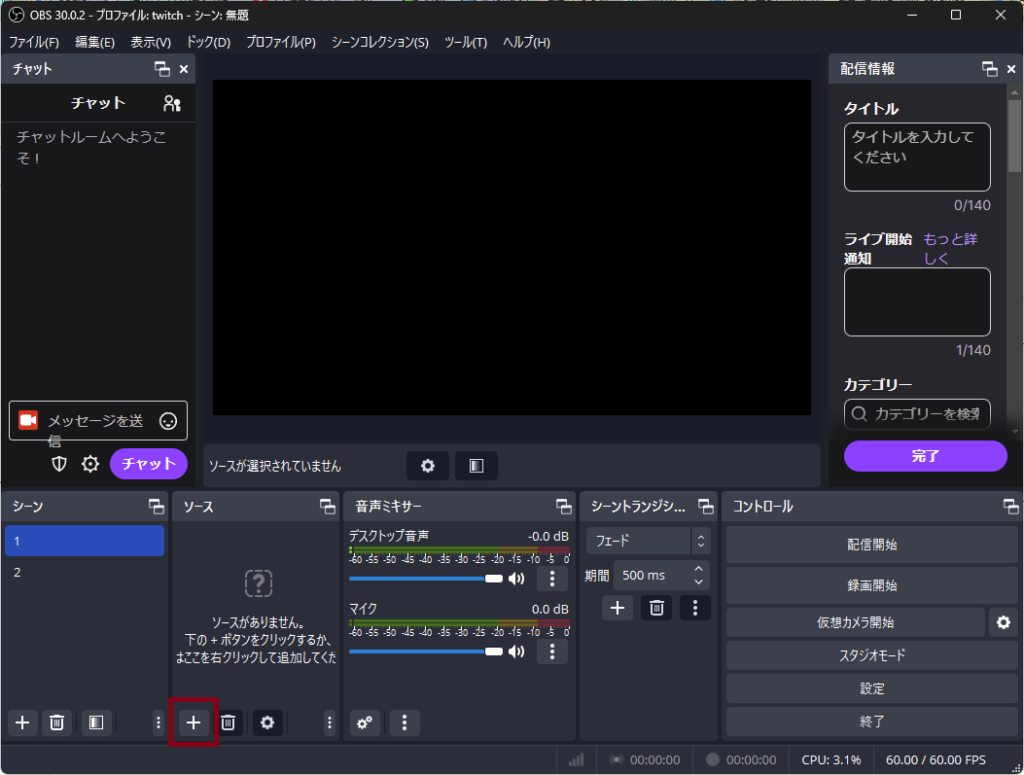Open source properties via the gear icon
1024x775 pixels.
pos(267,722)
